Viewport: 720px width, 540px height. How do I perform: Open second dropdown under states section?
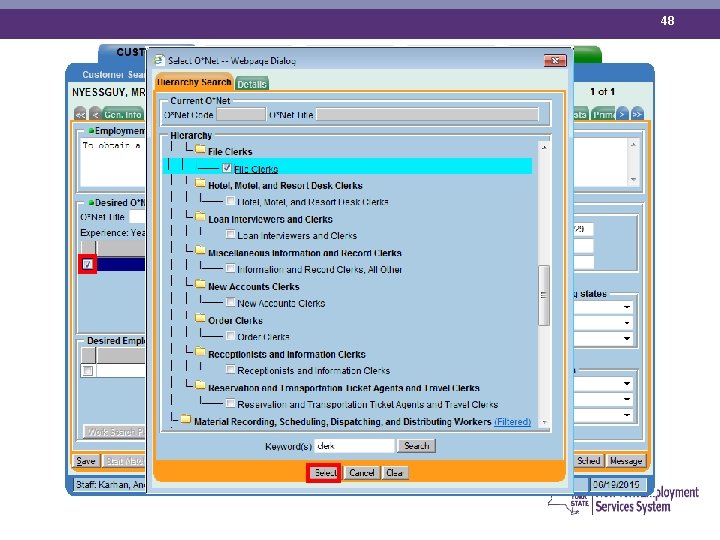pyautogui.click(x=626, y=322)
